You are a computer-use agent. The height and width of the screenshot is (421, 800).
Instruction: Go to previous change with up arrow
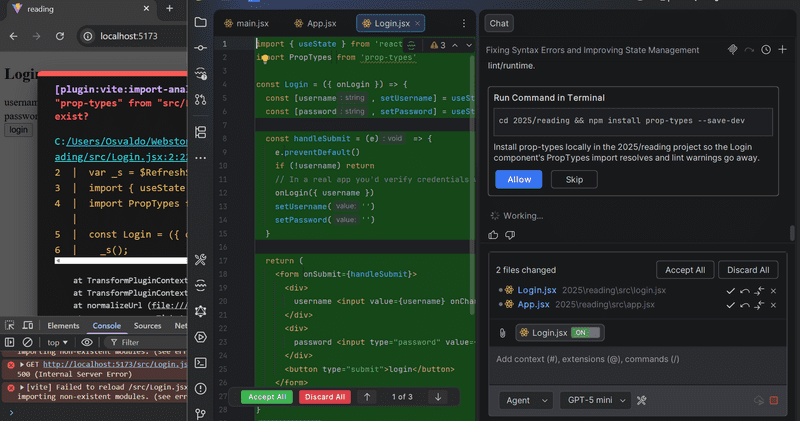367,397
